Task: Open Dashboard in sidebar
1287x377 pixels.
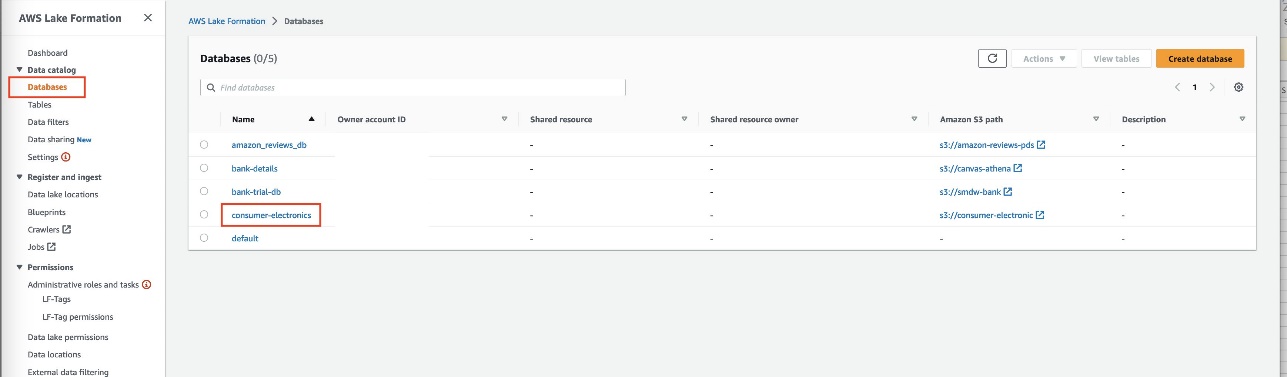Action: [x=48, y=52]
